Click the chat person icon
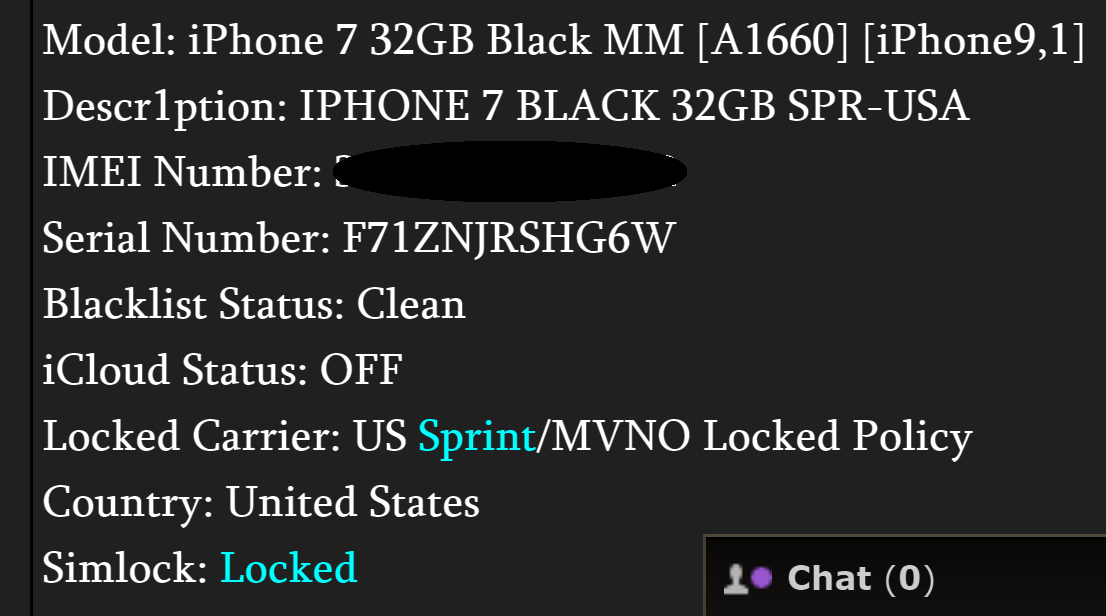 [737, 579]
